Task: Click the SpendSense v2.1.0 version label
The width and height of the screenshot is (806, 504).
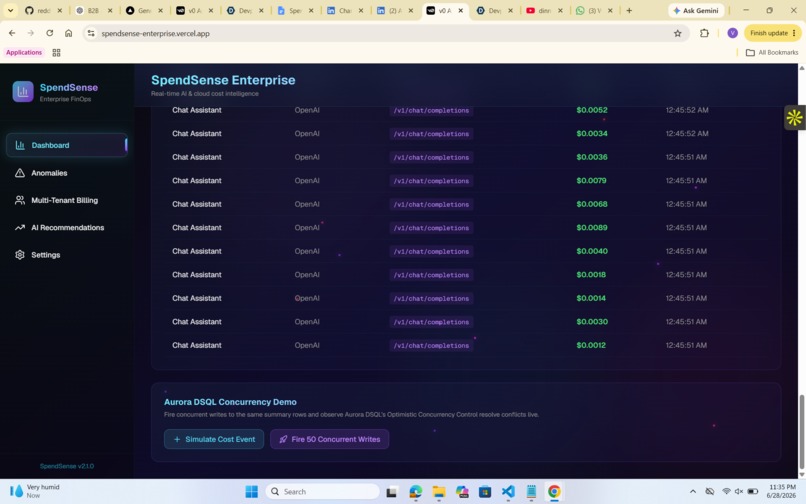Action: [x=67, y=466]
